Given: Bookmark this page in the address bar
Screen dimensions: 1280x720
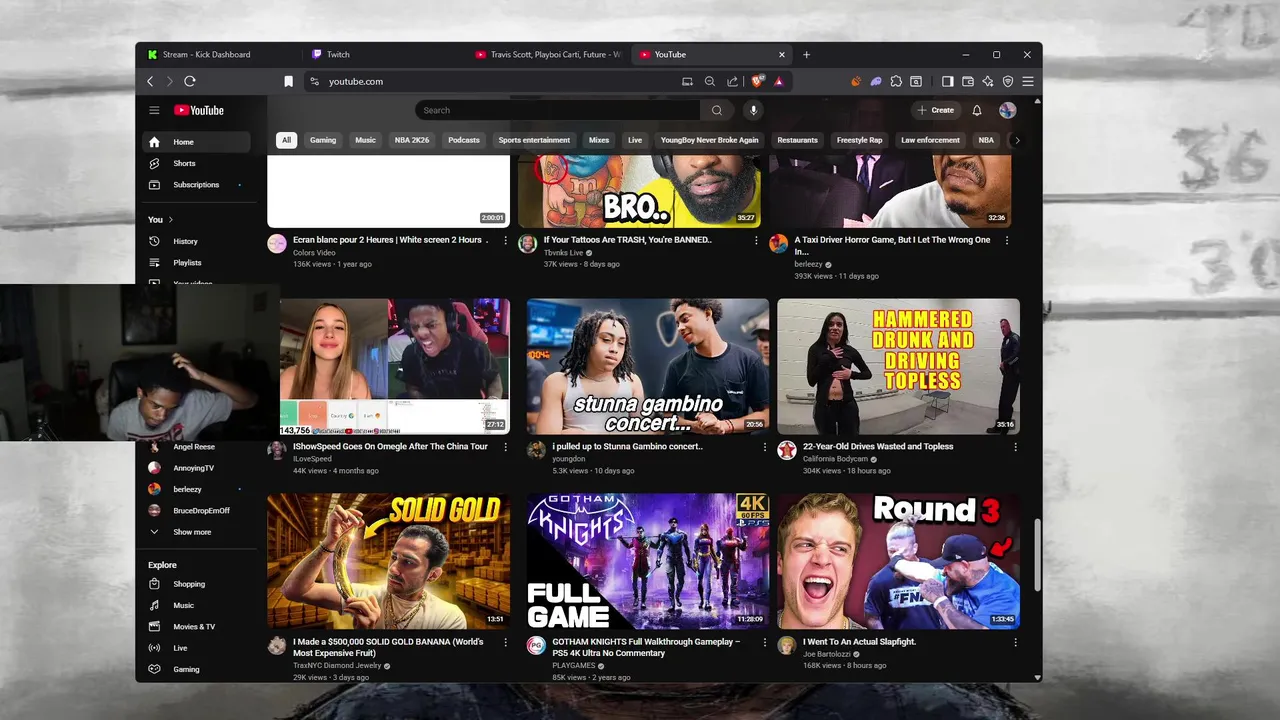Looking at the screenshot, I should pyautogui.click(x=288, y=81).
